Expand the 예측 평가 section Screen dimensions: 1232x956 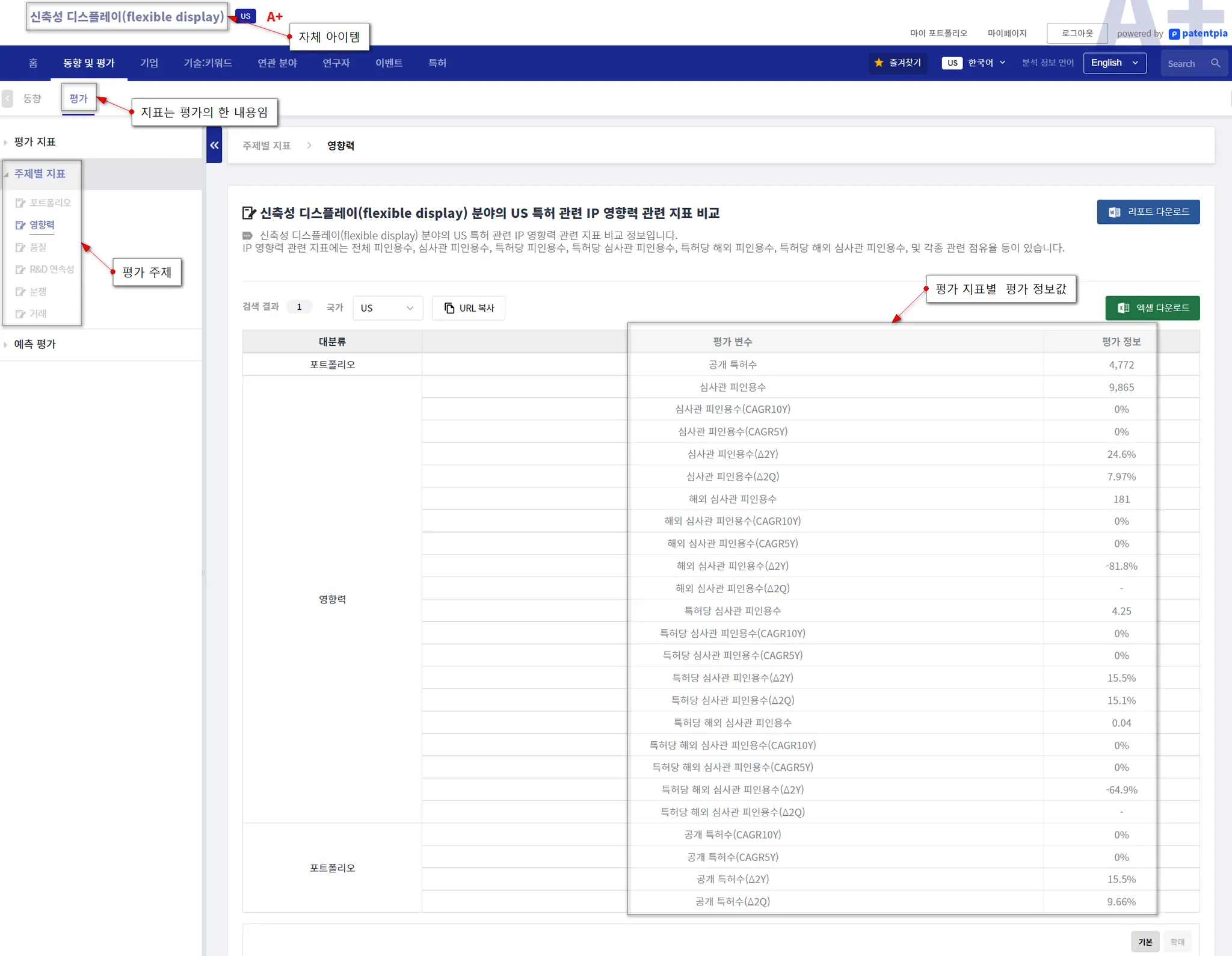(35, 344)
